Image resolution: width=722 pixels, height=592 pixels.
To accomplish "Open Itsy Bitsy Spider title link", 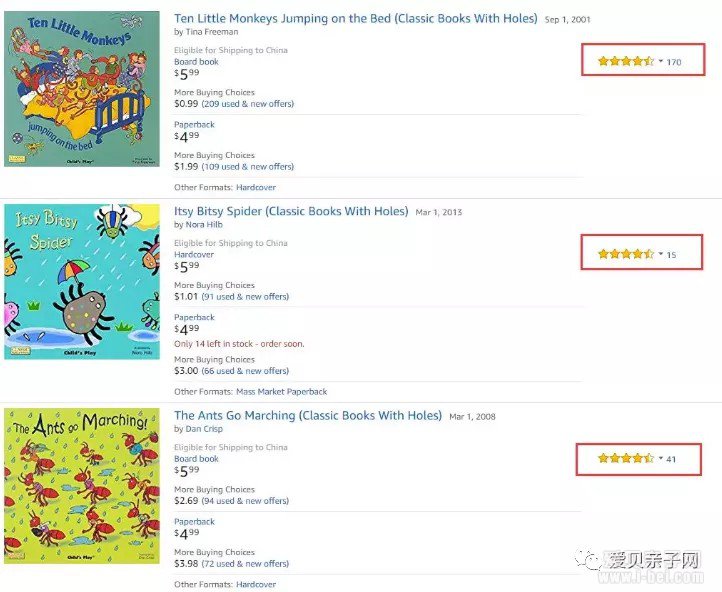I will (291, 212).
